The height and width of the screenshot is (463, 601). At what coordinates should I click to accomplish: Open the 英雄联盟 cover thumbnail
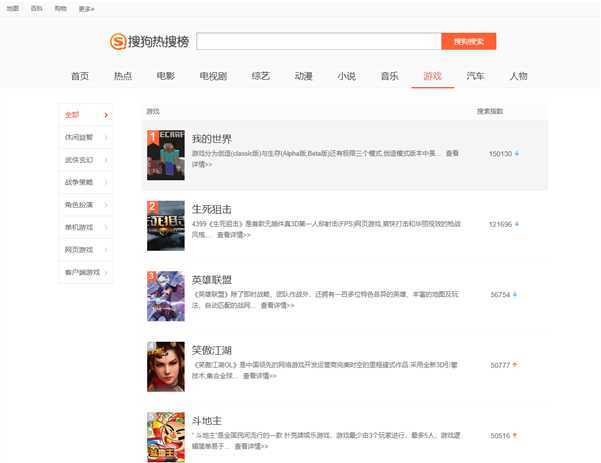point(166,296)
